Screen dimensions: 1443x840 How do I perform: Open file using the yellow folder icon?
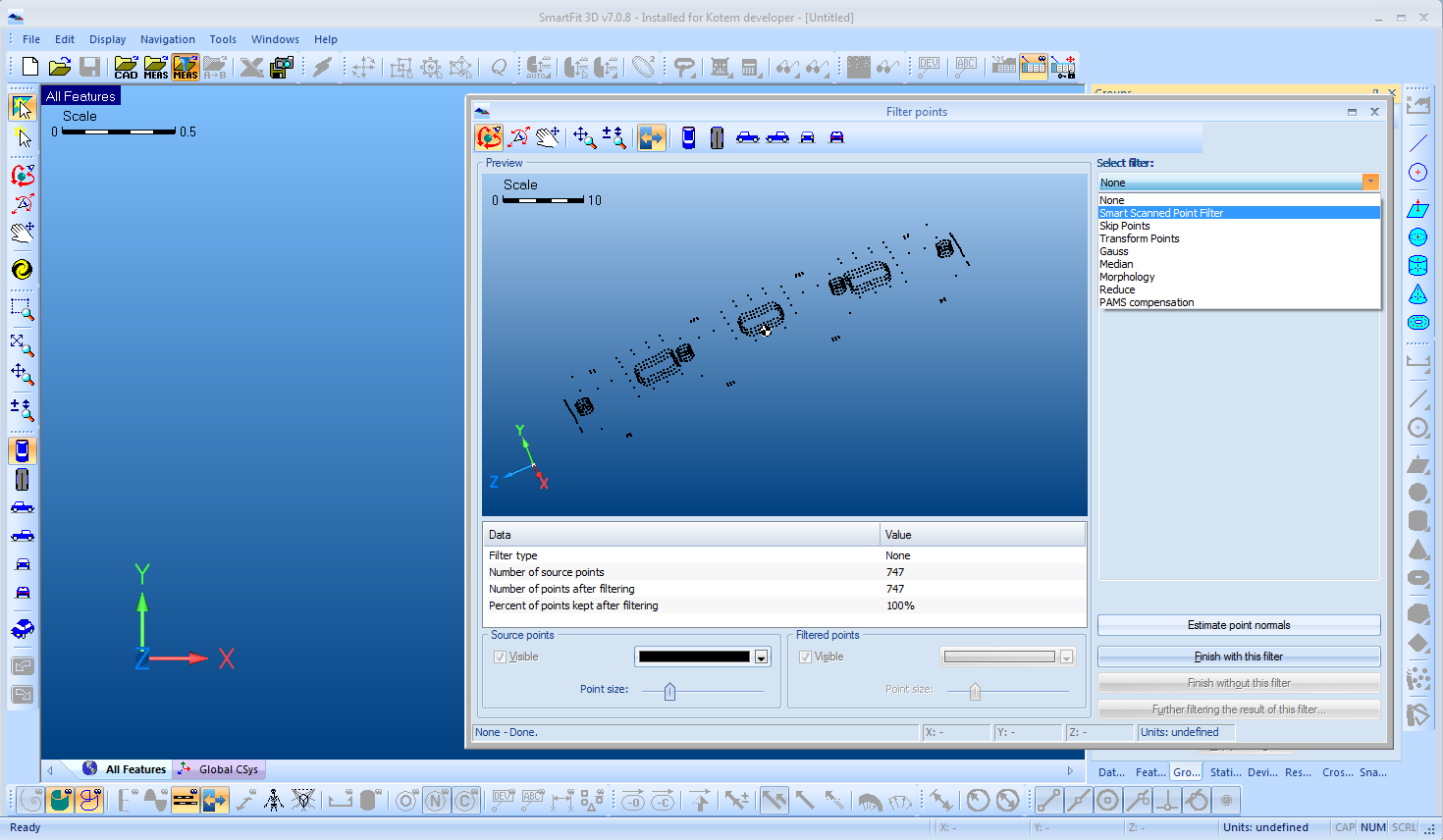[x=60, y=67]
